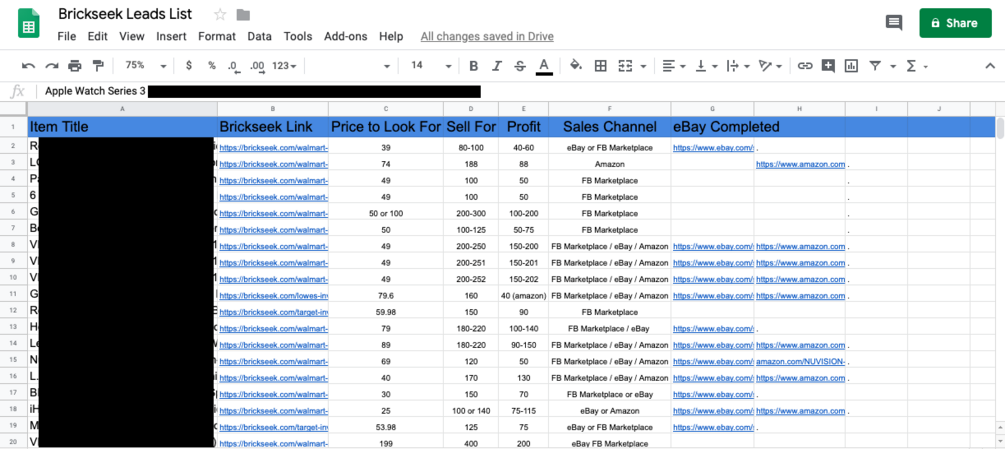Open the 75% zoom dropdown
The height and width of the screenshot is (449, 1005).
click(x=145, y=65)
